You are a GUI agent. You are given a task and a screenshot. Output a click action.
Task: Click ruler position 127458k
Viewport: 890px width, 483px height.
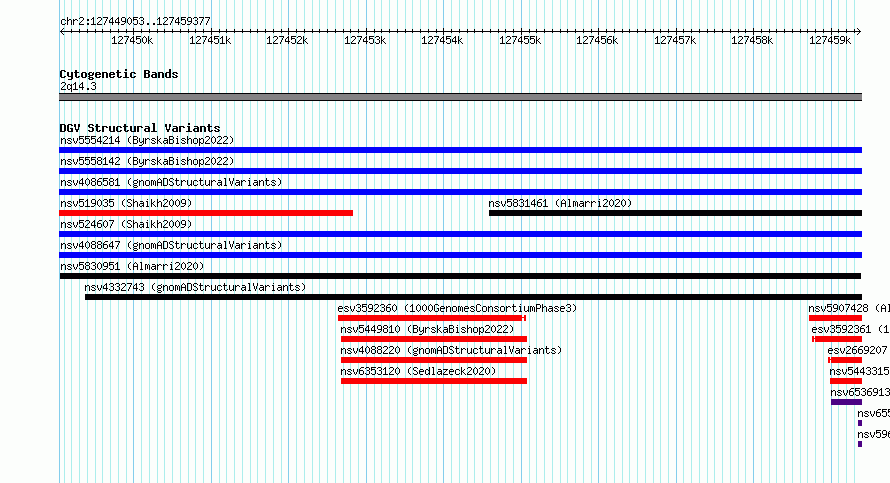(752, 40)
